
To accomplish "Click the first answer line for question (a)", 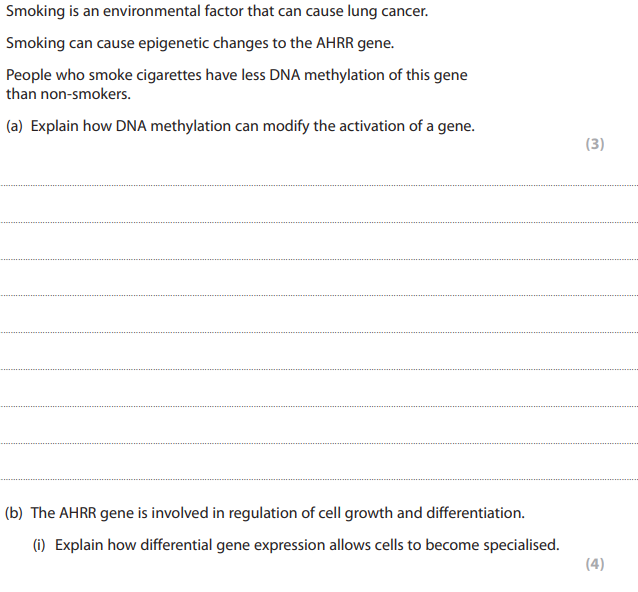I will [x=319, y=185].
